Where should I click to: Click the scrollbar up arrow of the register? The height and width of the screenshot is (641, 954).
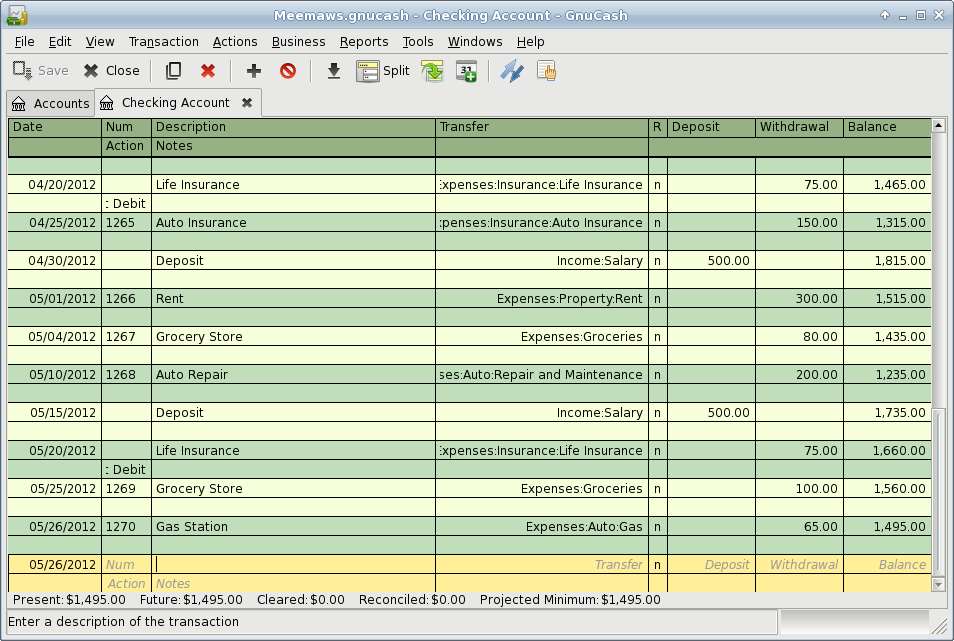938,126
